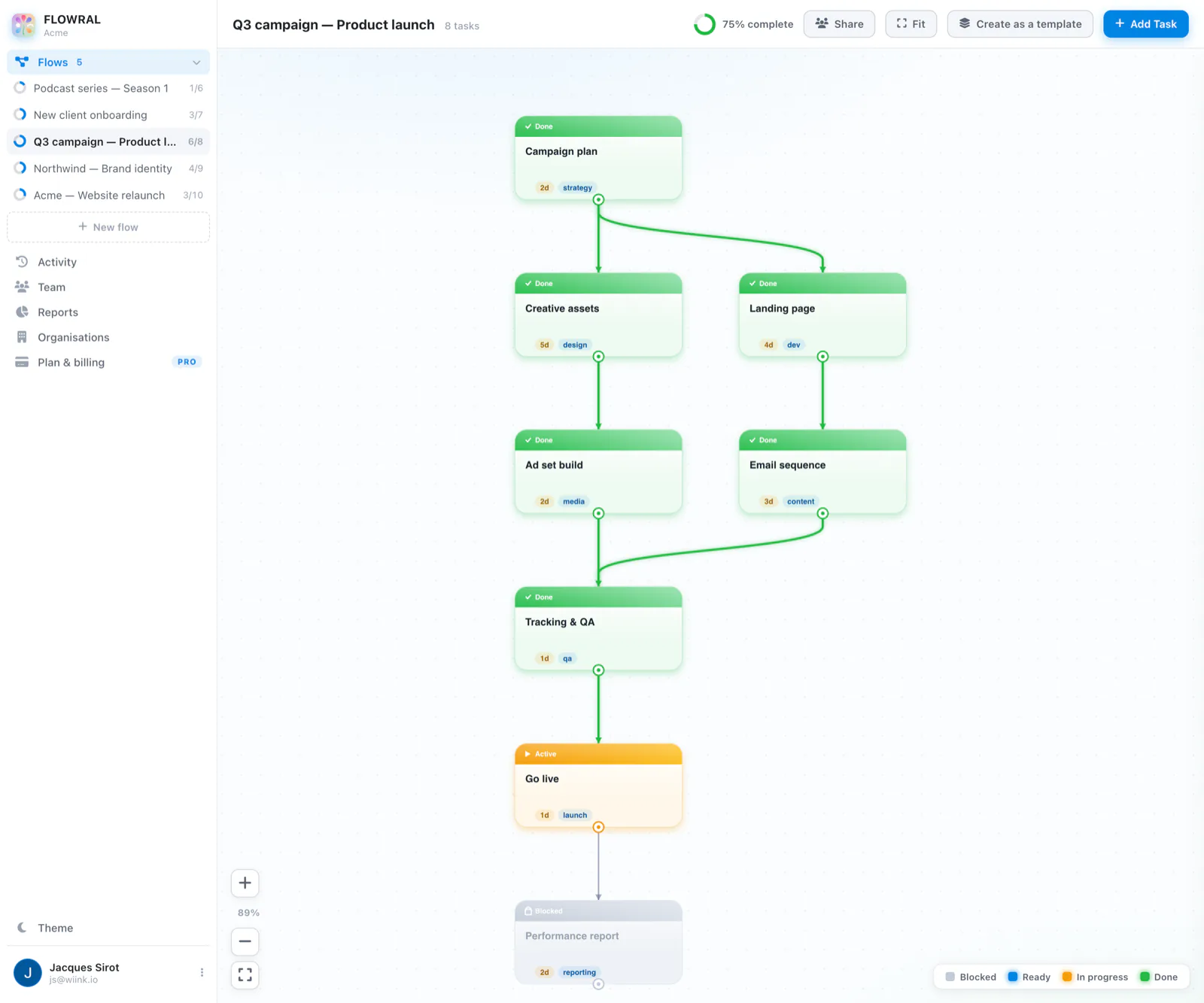The height and width of the screenshot is (1003, 1204).
Task: Select the Creative assets task card
Action: click(x=598, y=315)
